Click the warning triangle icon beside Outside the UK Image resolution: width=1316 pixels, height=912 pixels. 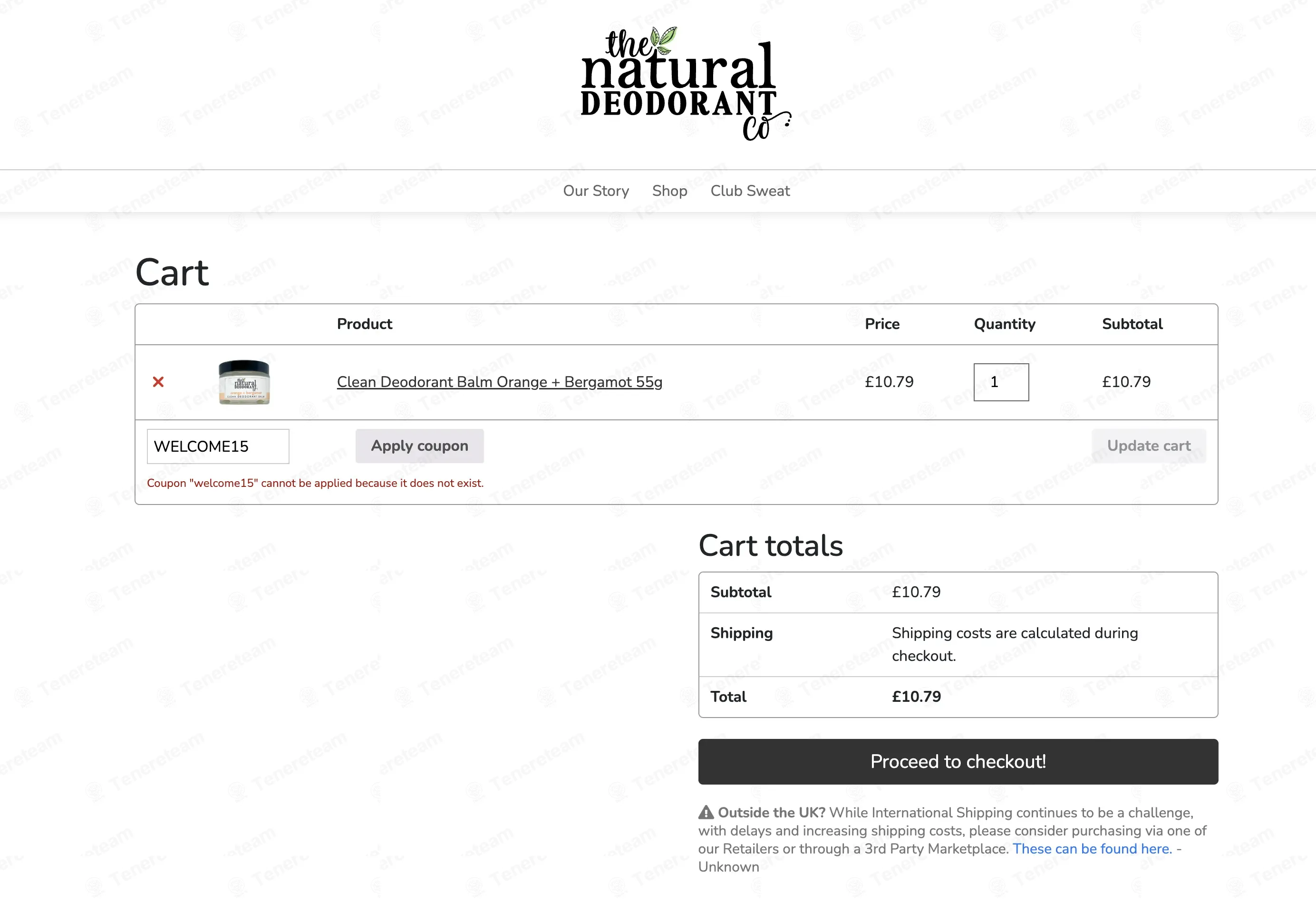[706, 812]
